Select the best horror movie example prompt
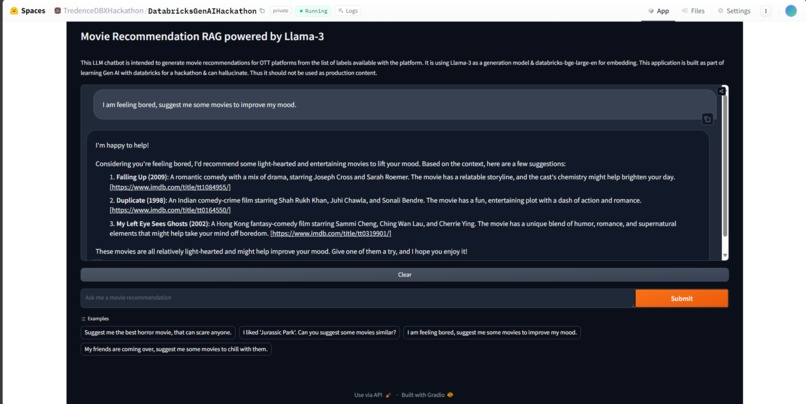 [x=158, y=333]
